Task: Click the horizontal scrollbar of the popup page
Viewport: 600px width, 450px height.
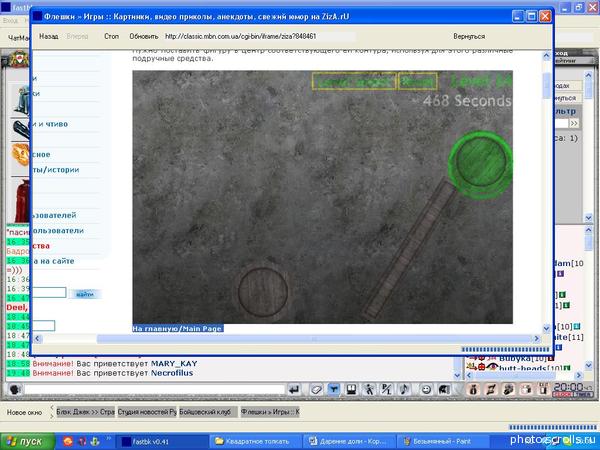Action: (314, 339)
